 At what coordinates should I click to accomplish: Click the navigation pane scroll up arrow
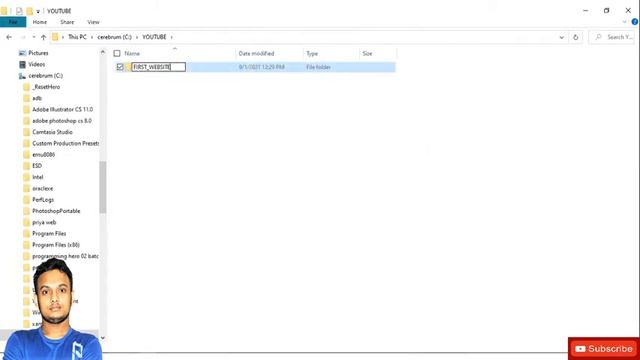click(102, 52)
